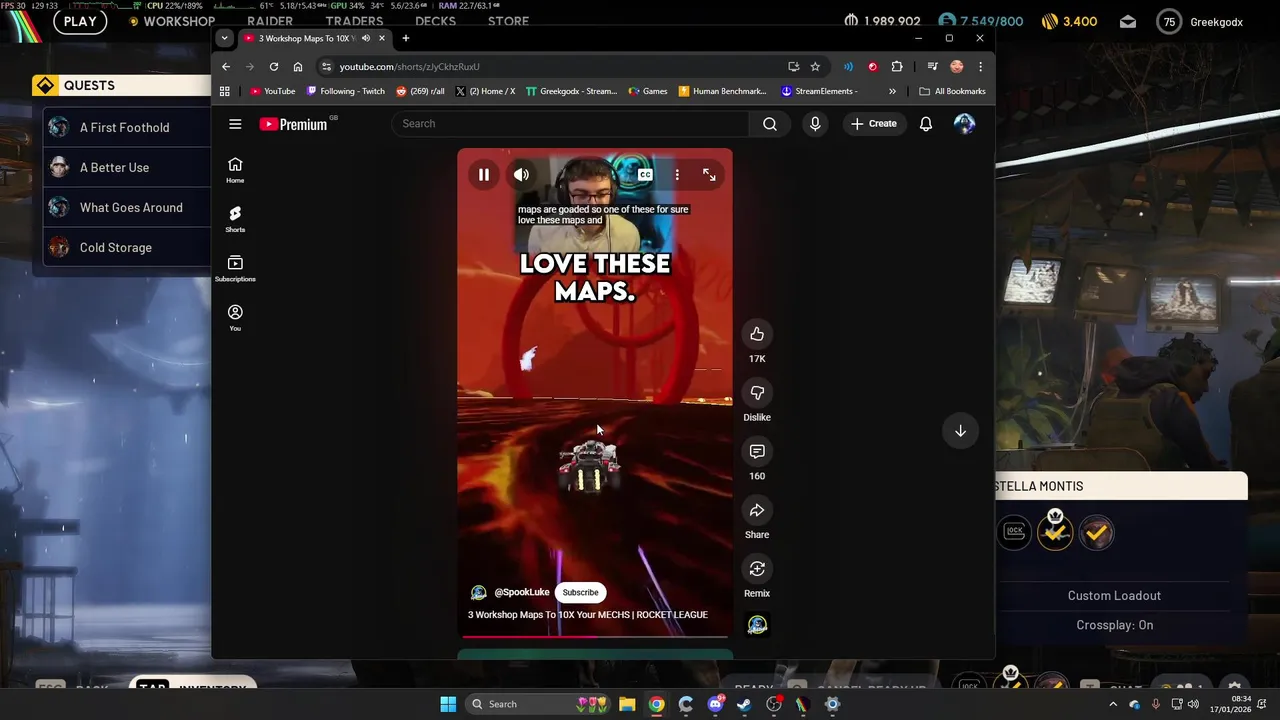Reload the YouTube page
Viewport: 1280px width, 720px height.
[274, 67]
